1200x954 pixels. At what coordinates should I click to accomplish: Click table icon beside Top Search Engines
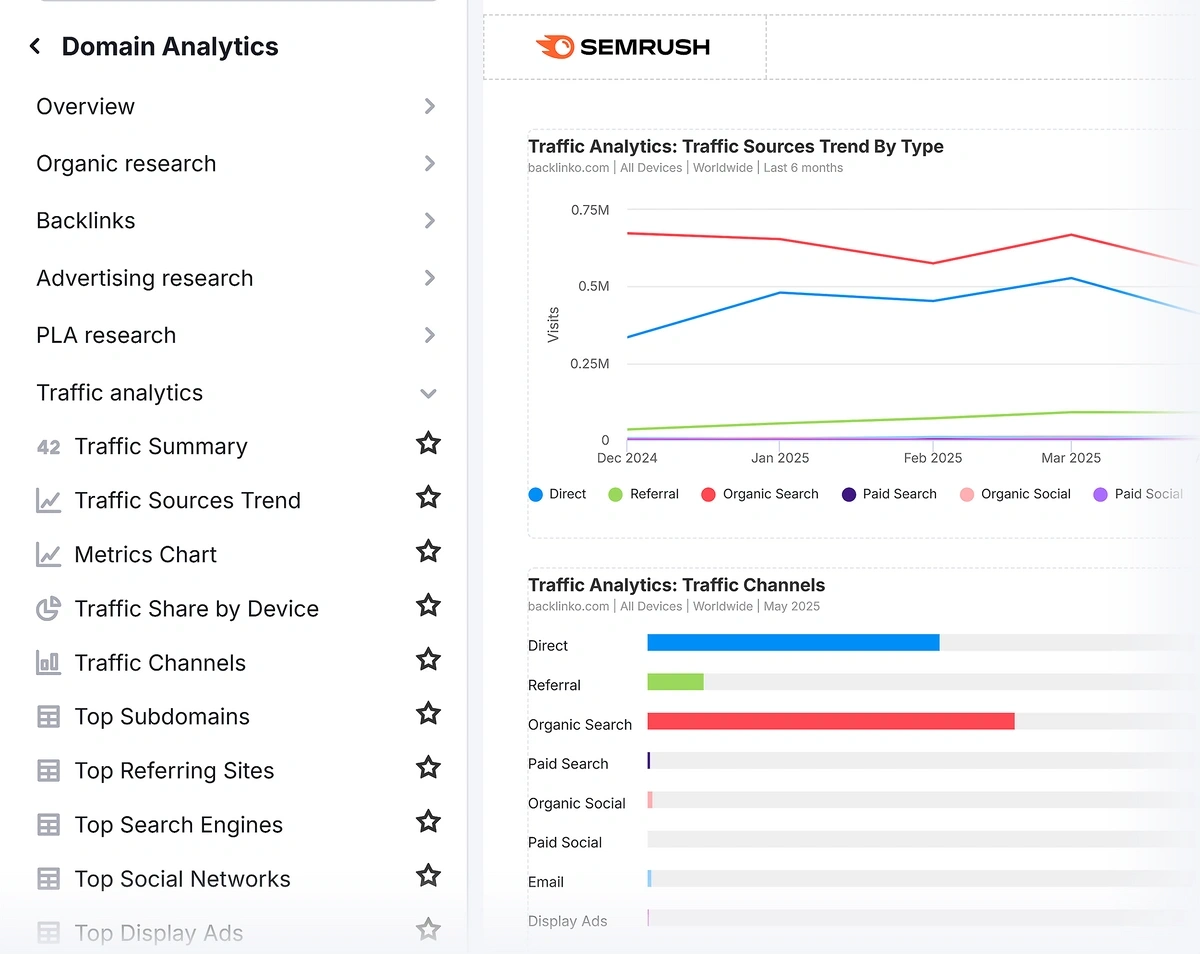pos(48,825)
